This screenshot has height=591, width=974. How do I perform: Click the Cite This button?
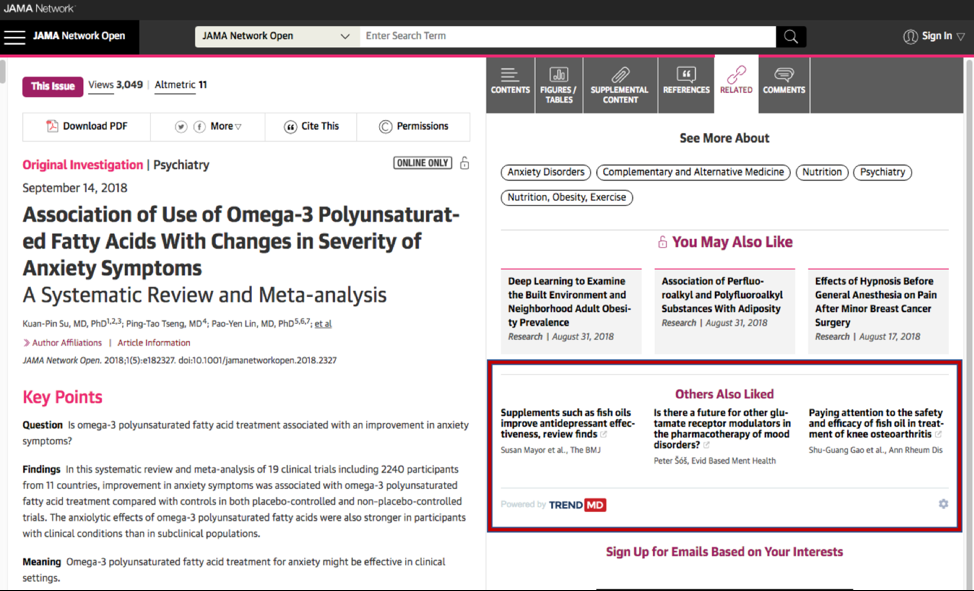point(311,127)
